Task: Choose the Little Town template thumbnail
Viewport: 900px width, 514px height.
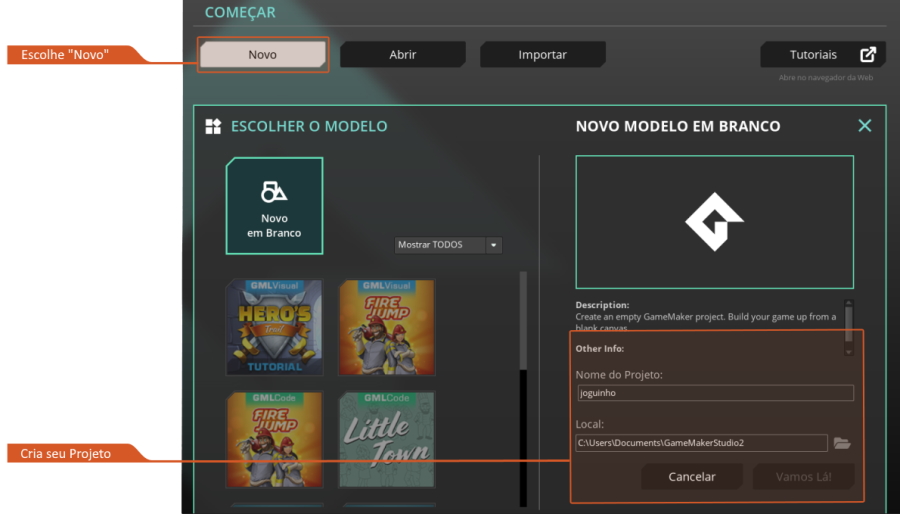Action: (x=387, y=439)
